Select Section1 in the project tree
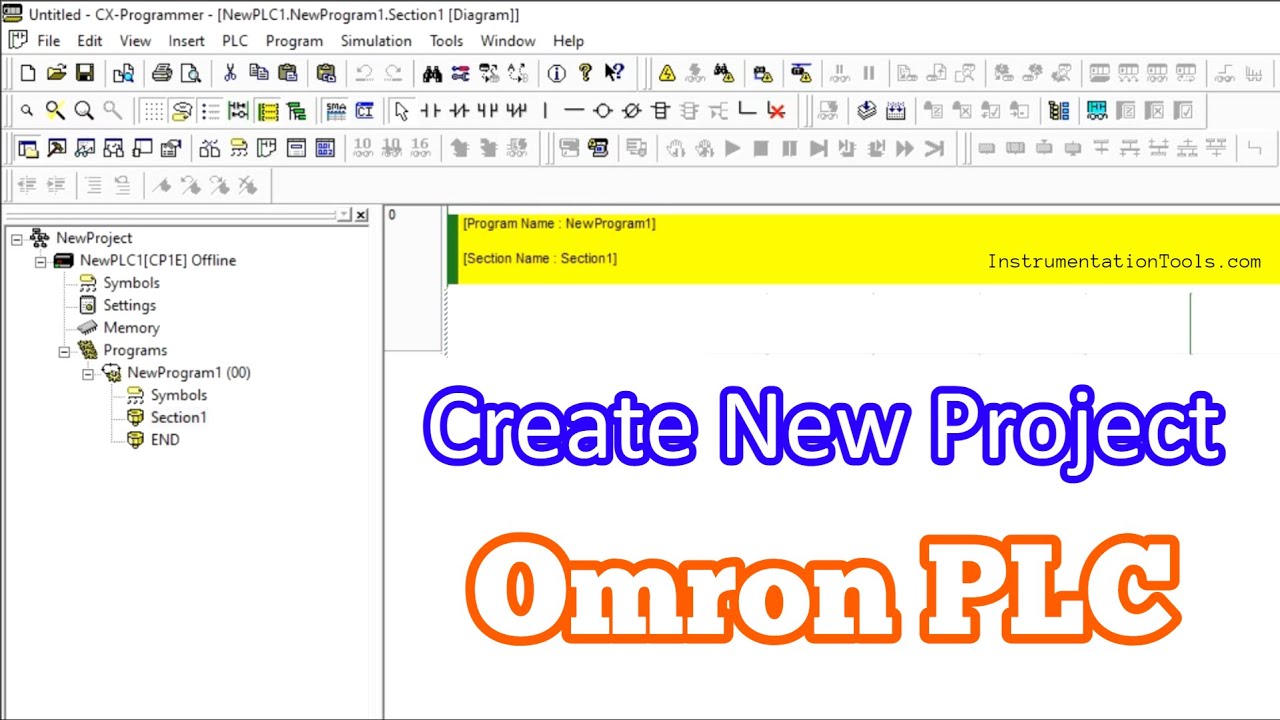This screenshot has height=720, width=1280. (x=178, y=418)
